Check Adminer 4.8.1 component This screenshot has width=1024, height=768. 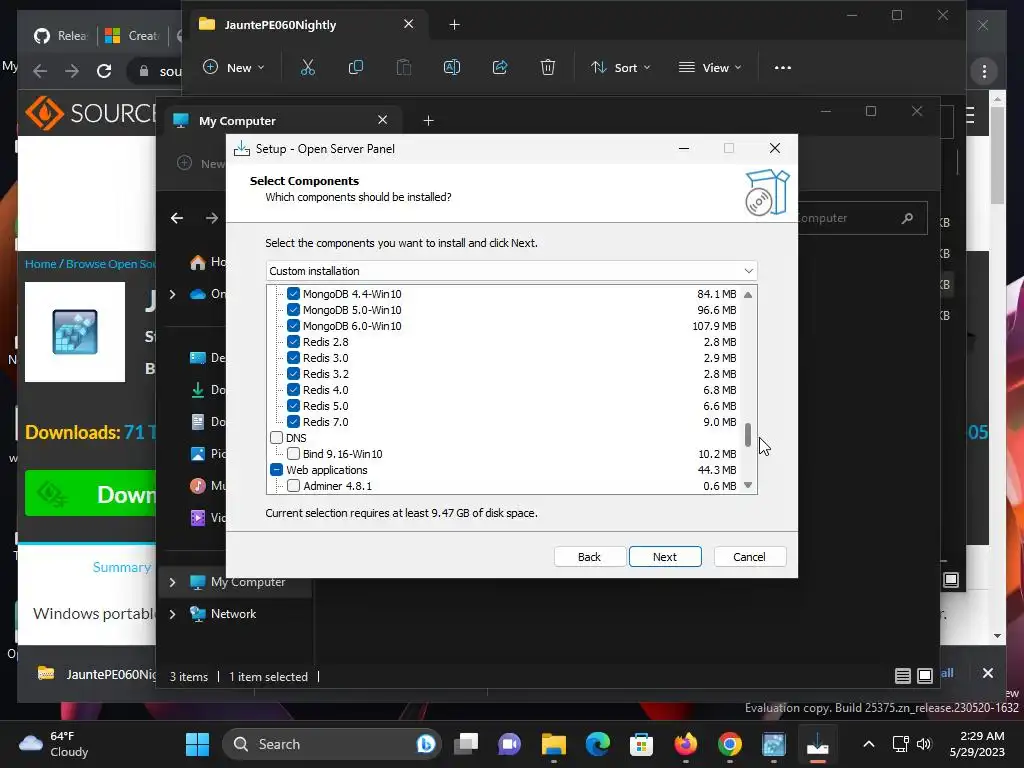293,486
